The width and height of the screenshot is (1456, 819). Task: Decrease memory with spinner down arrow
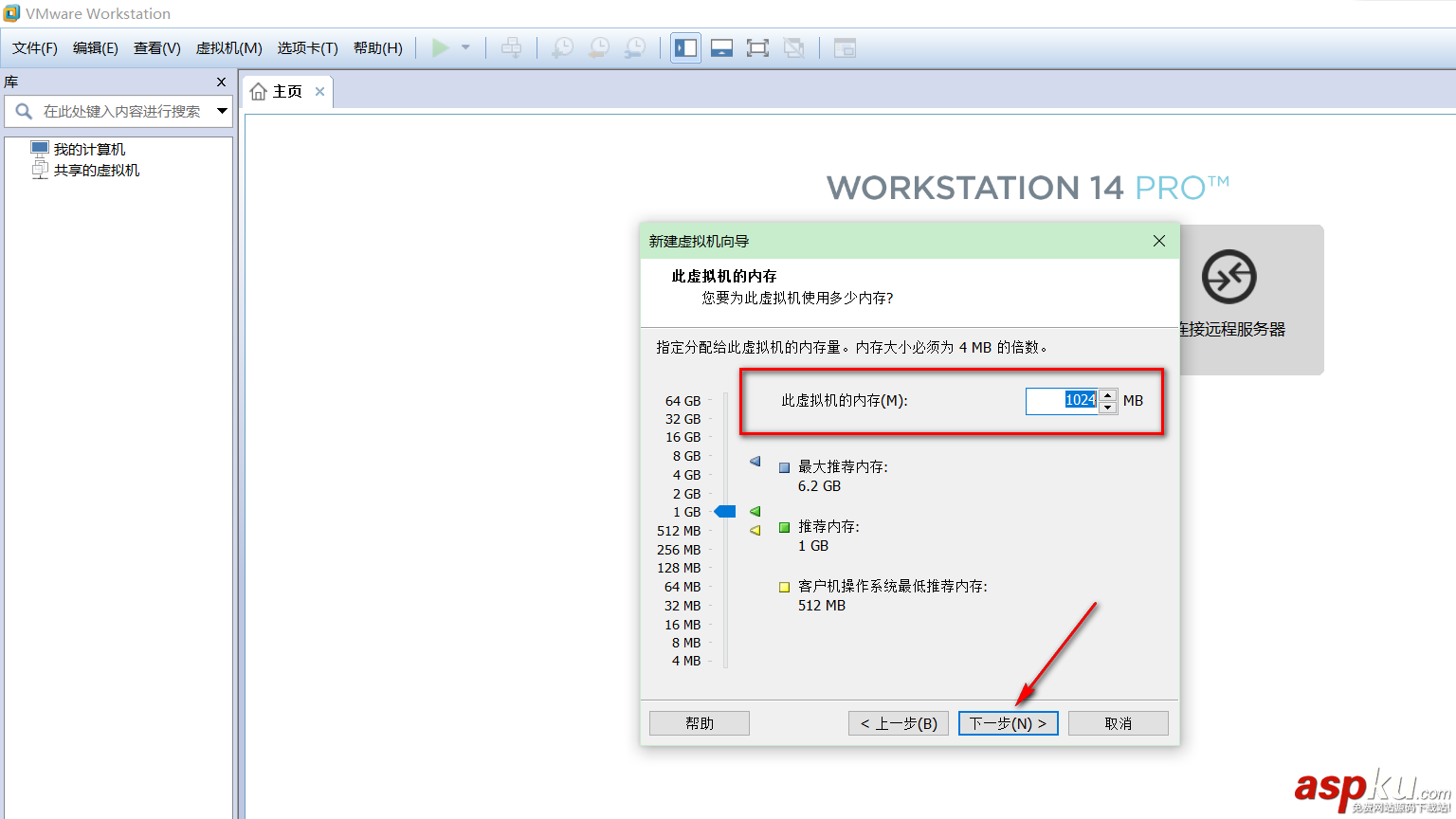[1108, 408]
